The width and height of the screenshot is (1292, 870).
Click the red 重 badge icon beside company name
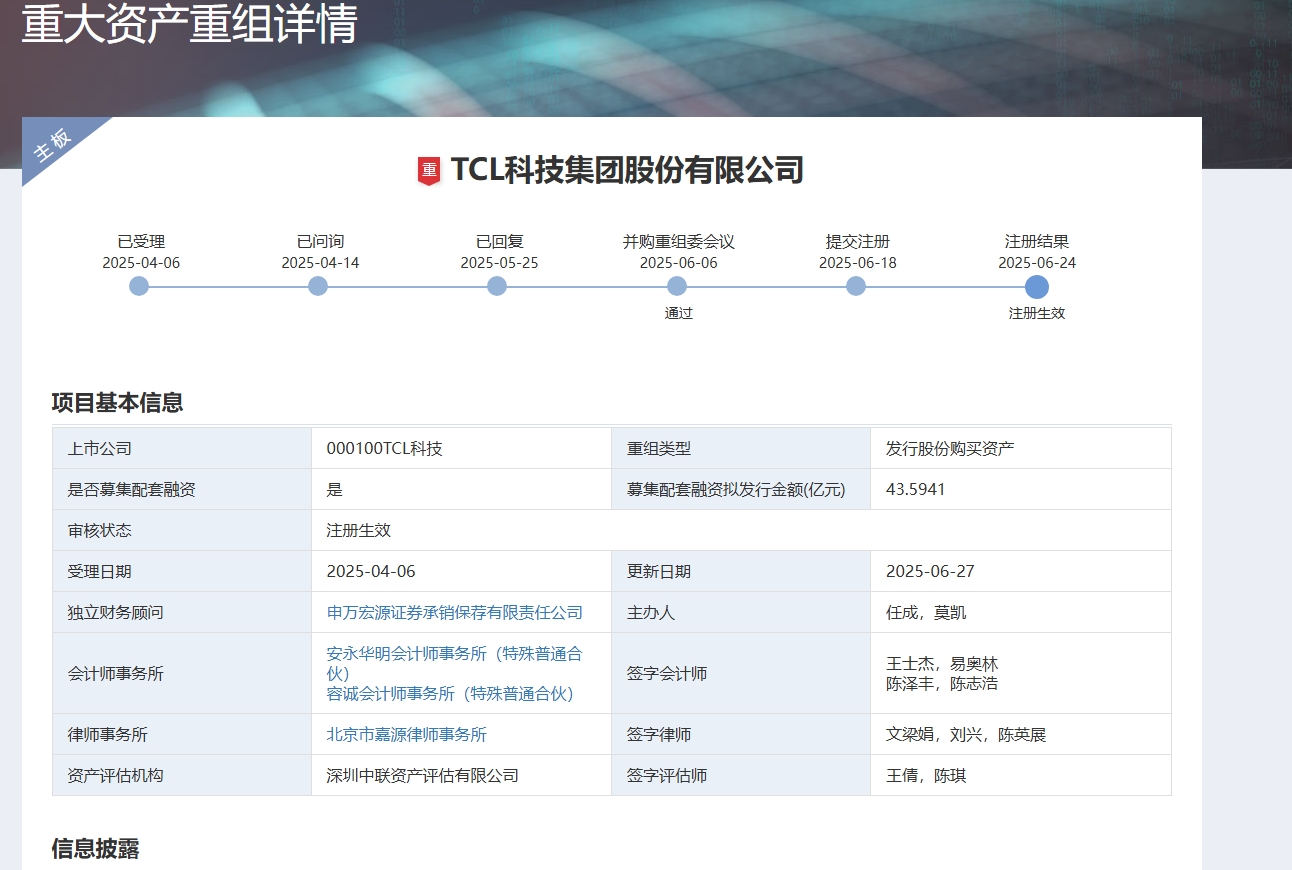point(429,171)
